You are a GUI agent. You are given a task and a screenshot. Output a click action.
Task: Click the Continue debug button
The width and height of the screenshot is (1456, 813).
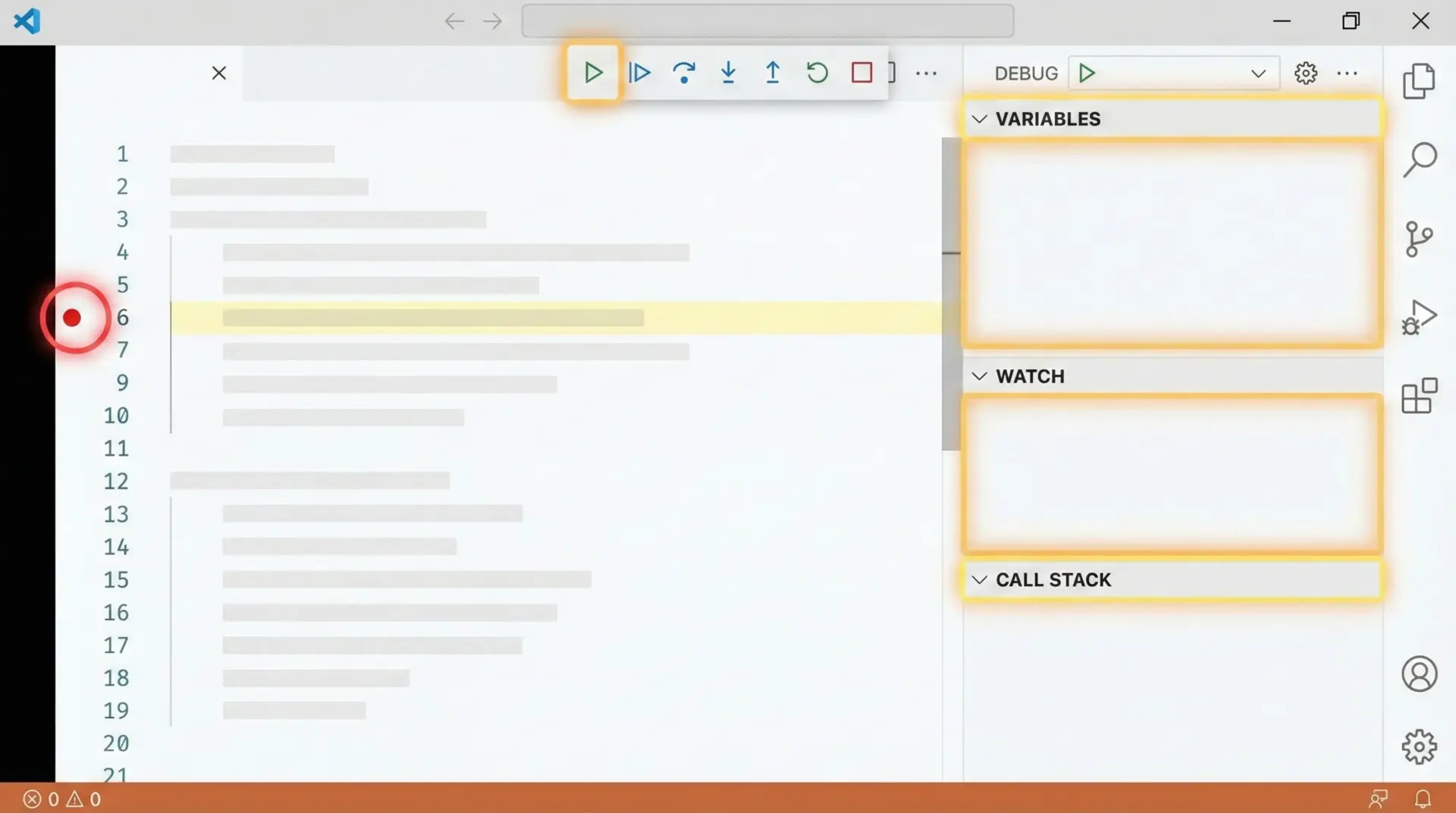593,73
